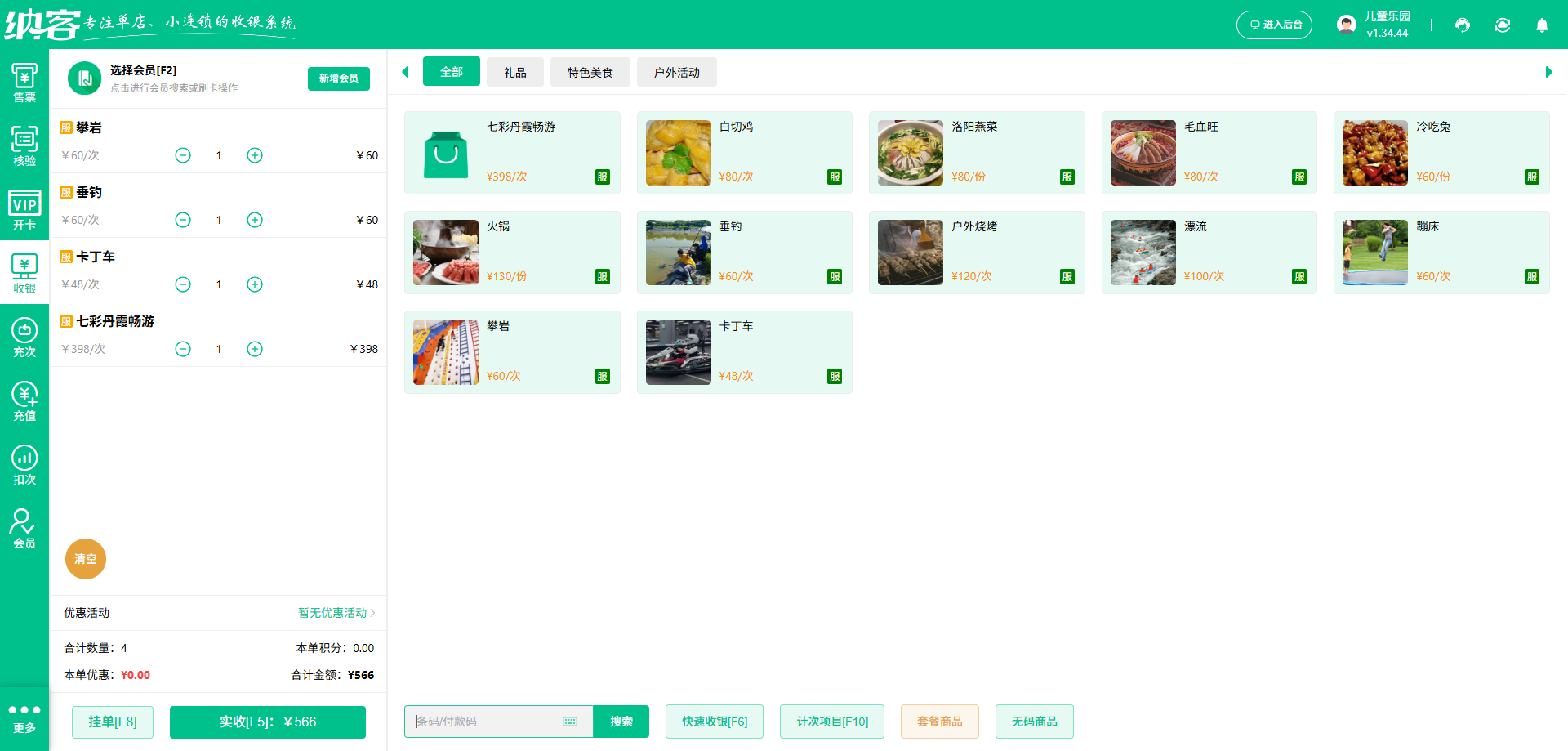Click the 新增会员 button
Viewport: 1568px width, 751px height.
(x=338, y=78)
